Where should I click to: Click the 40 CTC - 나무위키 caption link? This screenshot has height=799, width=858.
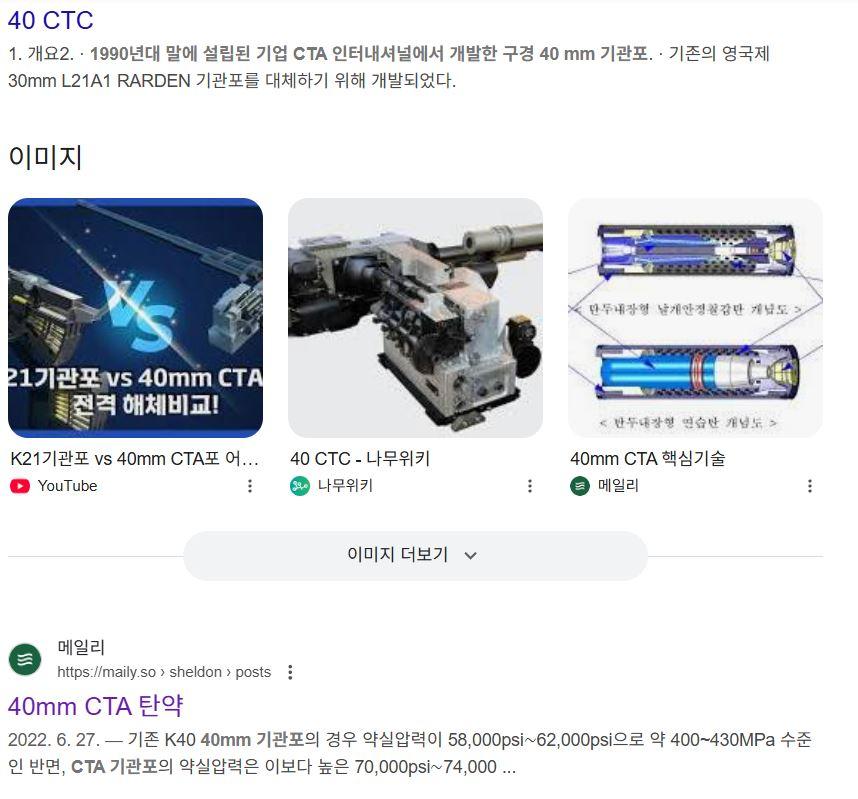click(x=360, y=459)
